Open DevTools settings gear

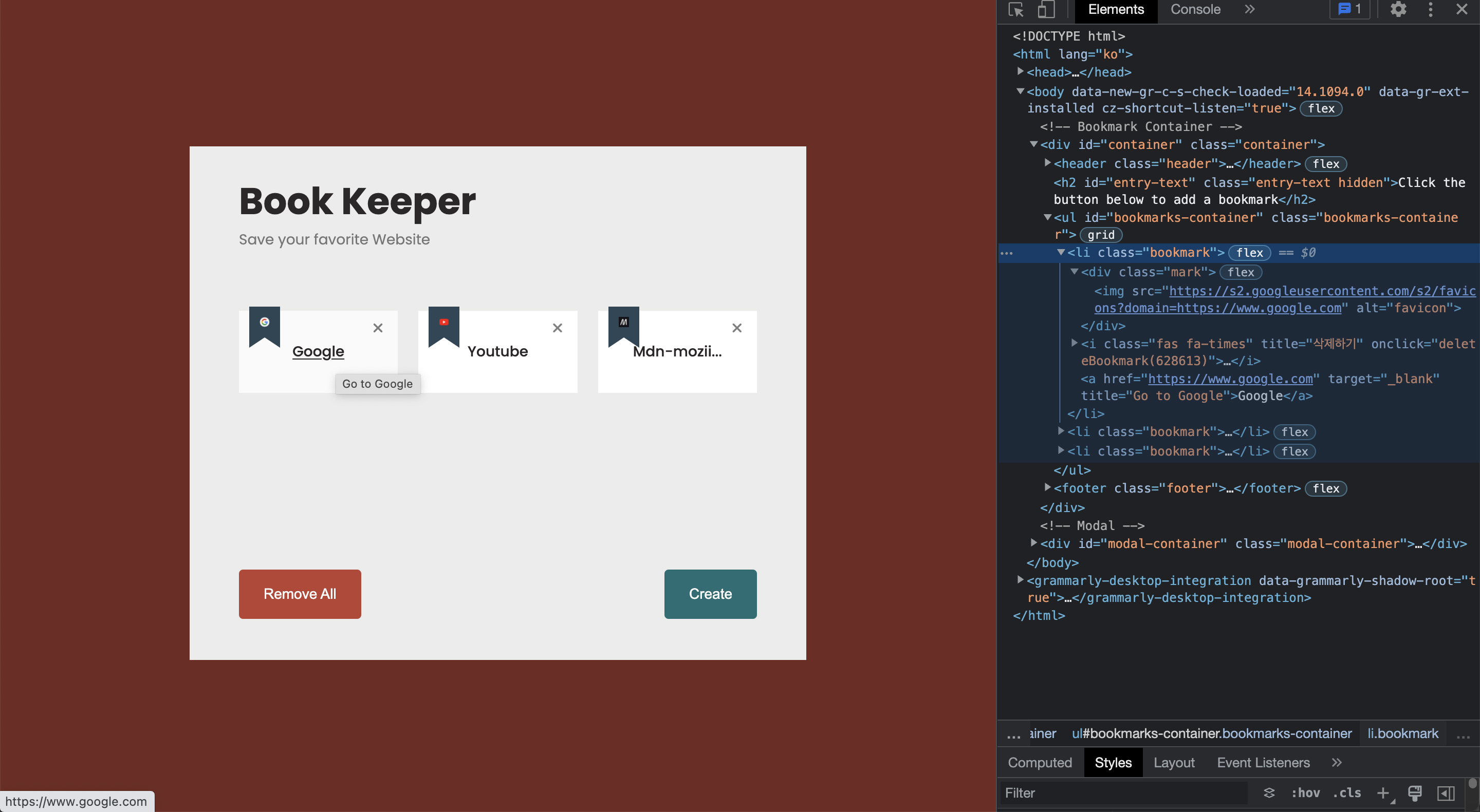coord(1398,9)
